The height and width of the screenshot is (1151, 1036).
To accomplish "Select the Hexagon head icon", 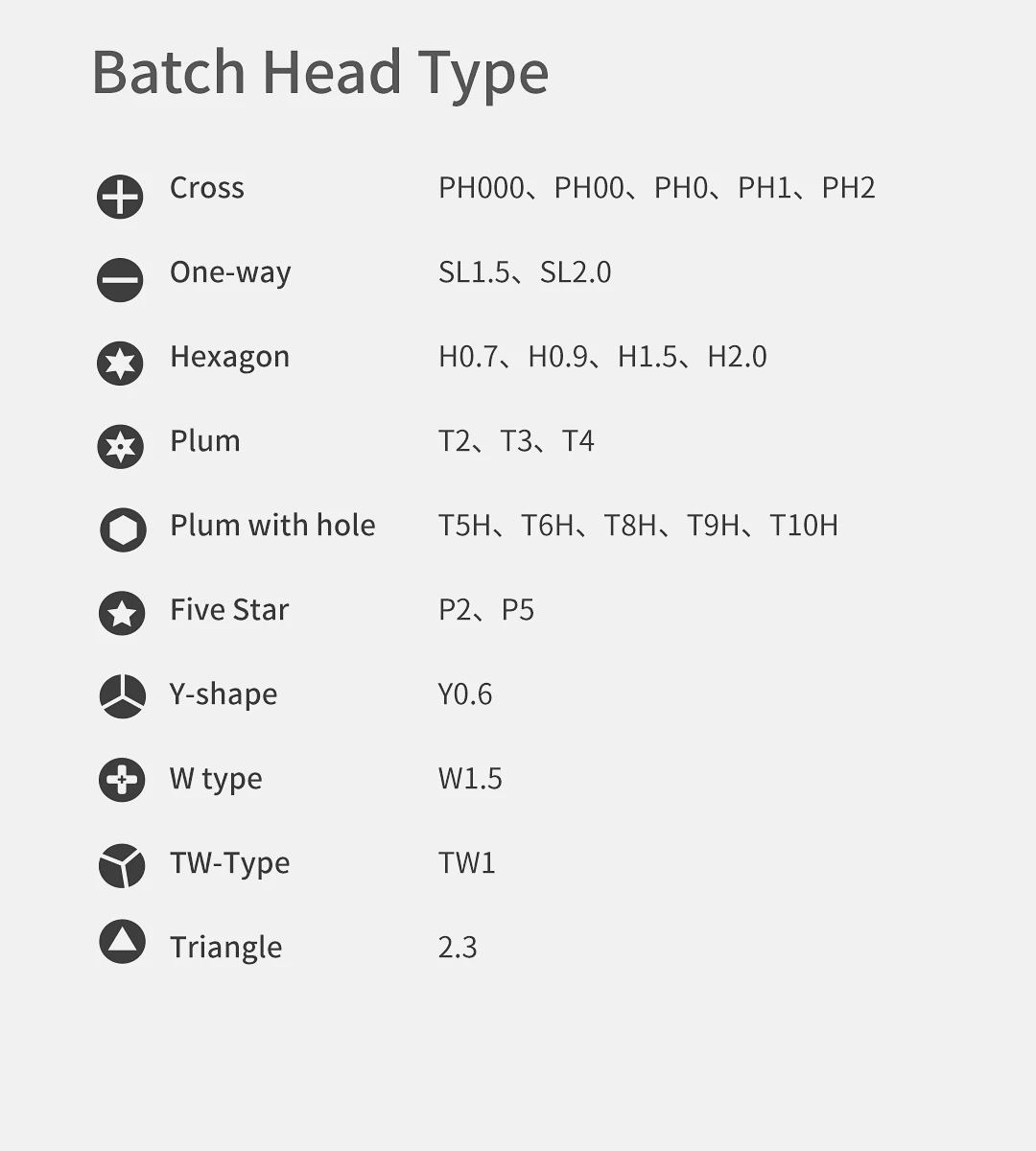I will [120, 364].
